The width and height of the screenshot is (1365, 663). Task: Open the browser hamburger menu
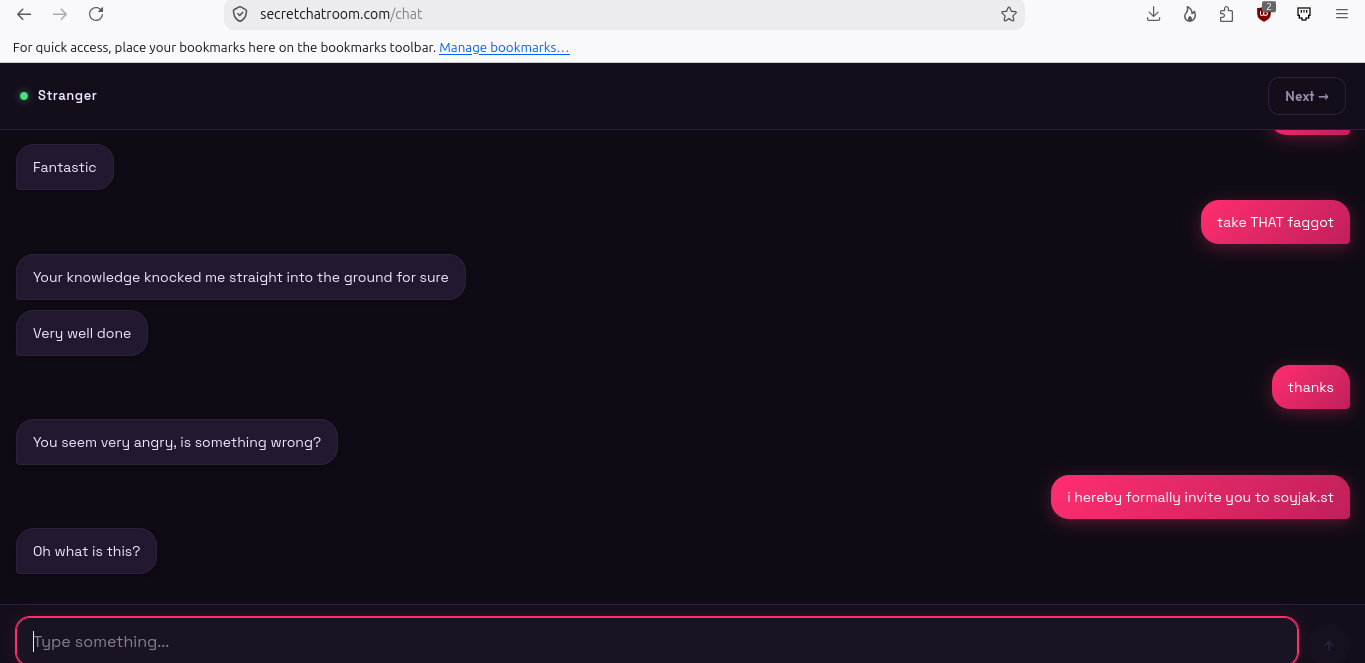pyautogui.click(x=1342, y=14)
